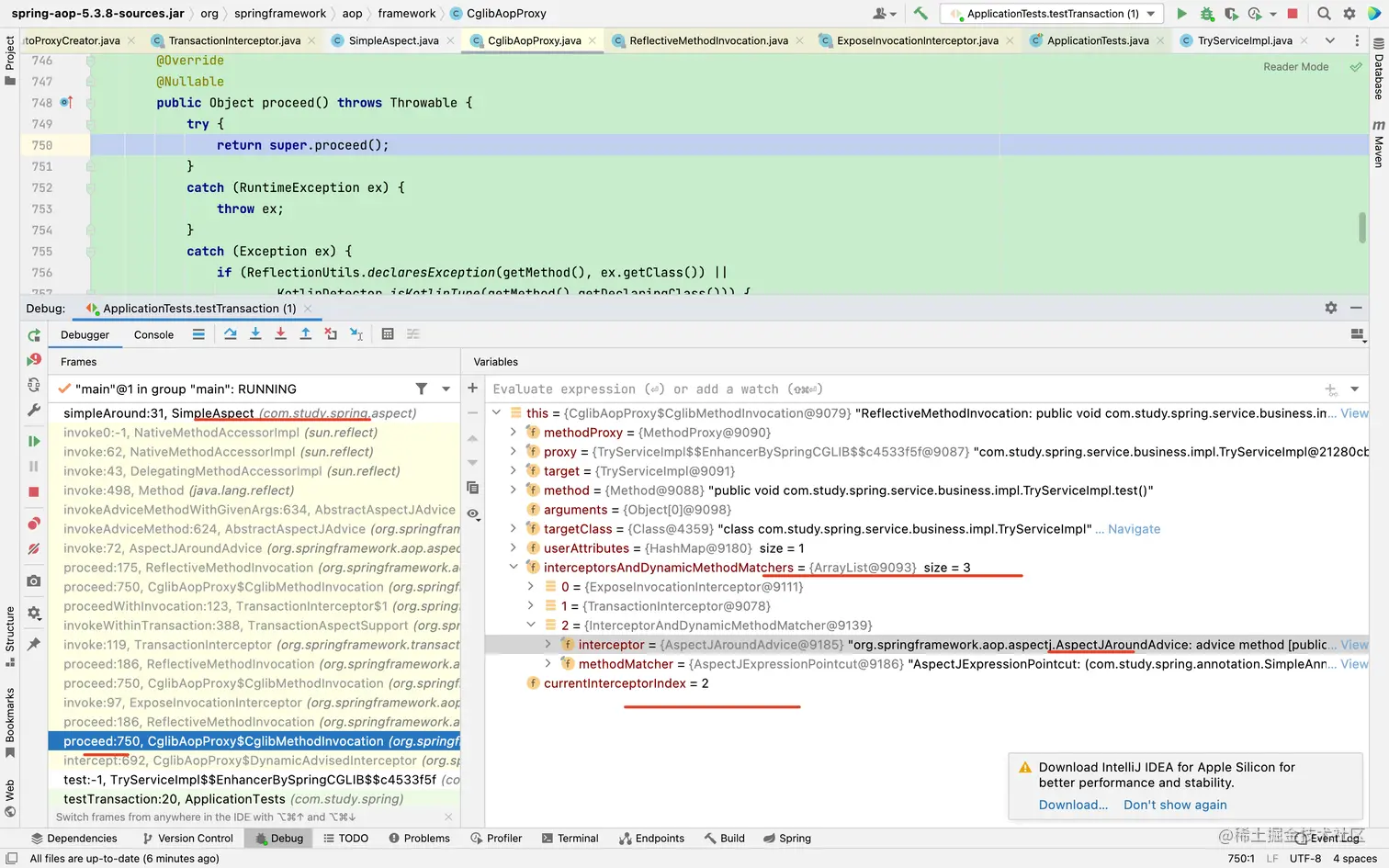1389x868 pixels.
Task: Click the copy icon in variables sidebar
Action: tap(472, 488)
